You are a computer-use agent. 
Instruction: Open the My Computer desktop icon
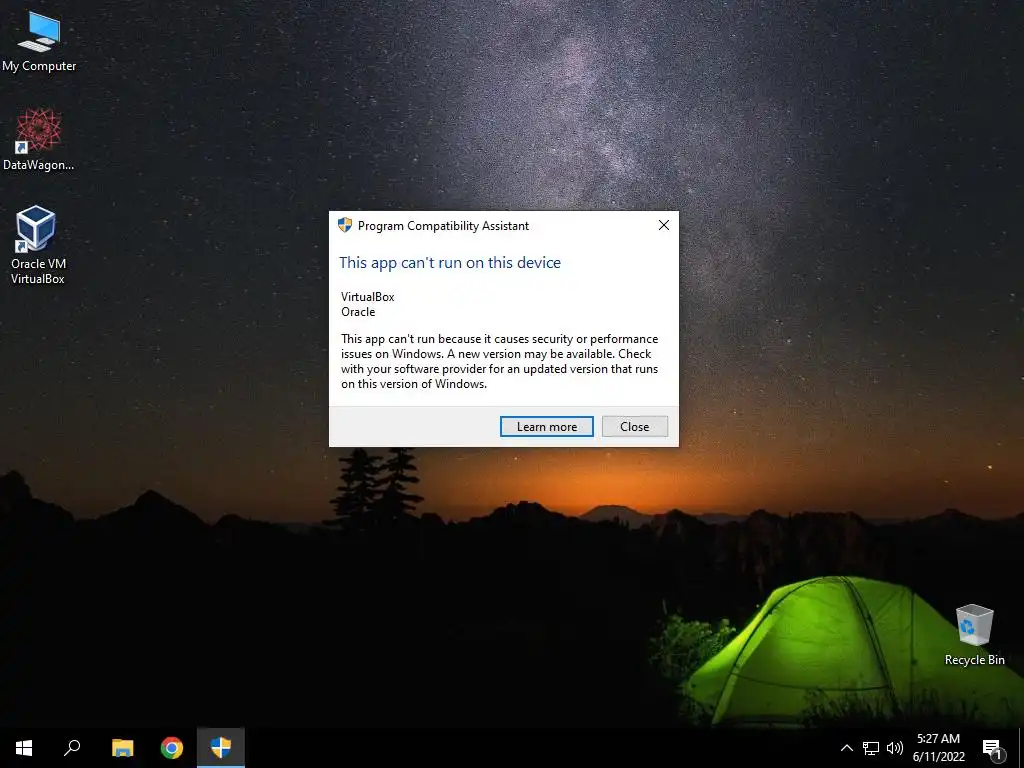coord(39,42)
